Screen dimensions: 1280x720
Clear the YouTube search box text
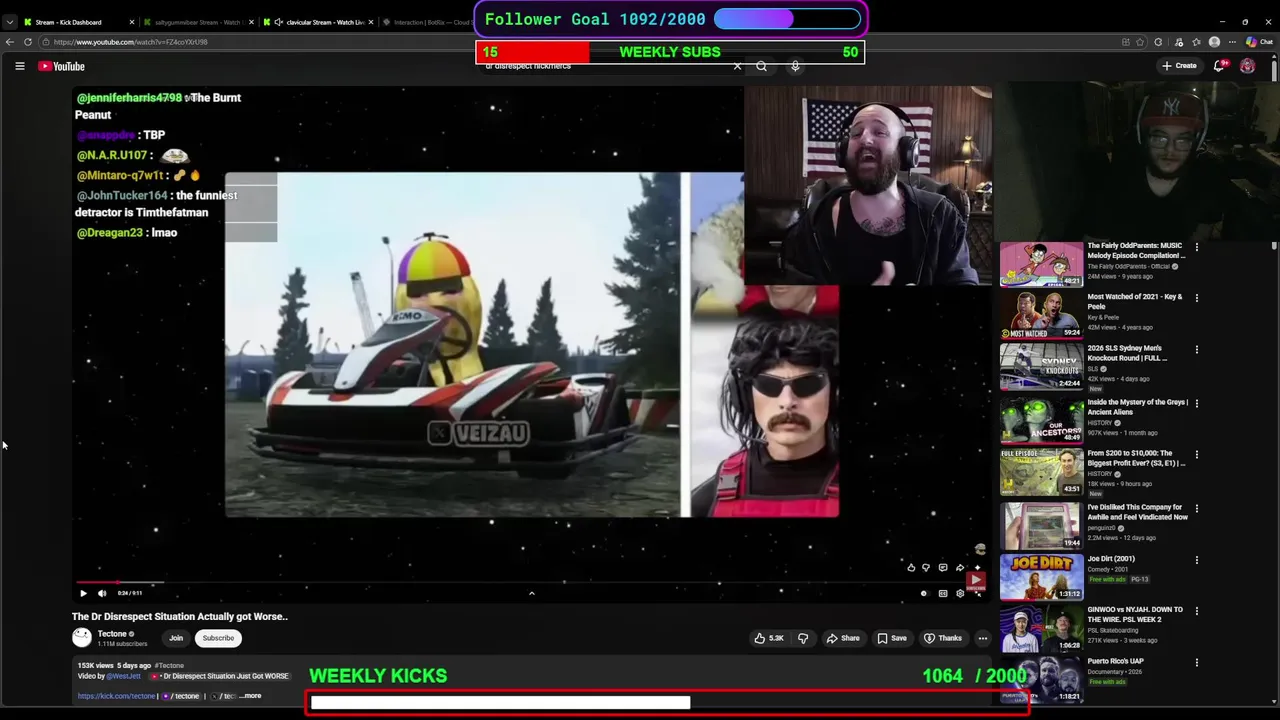[737, 66]
